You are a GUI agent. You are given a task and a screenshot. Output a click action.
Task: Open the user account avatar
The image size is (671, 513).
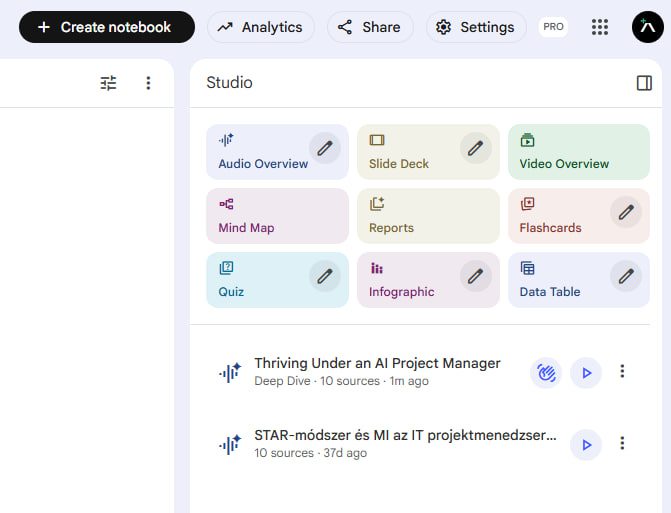coord(648,27)
